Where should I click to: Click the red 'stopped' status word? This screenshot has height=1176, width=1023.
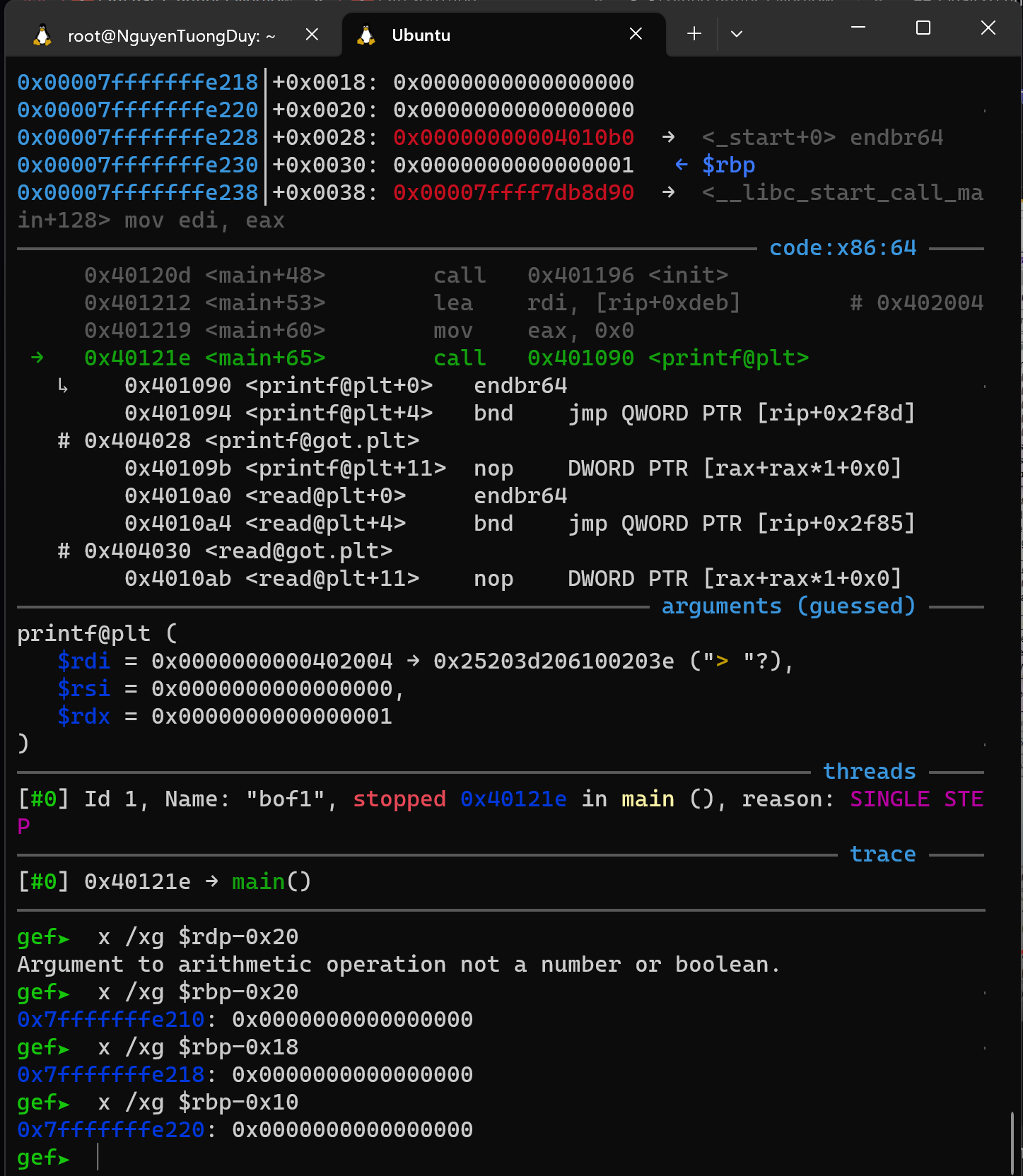(399, 799)
